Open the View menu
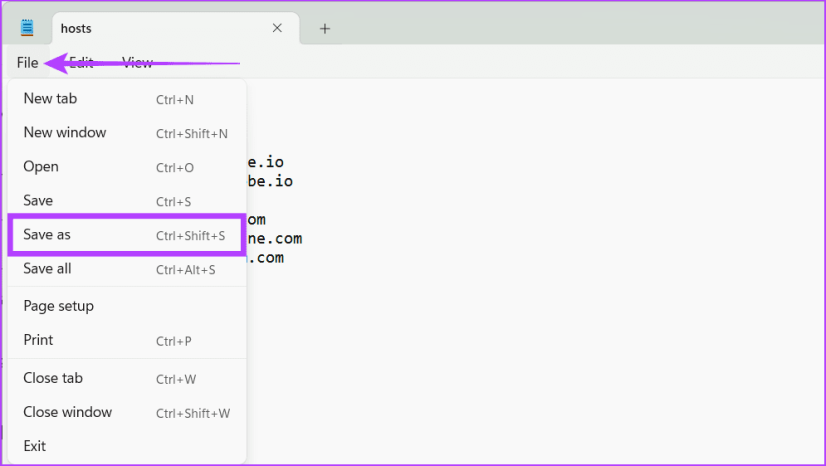 pos(137,63)
